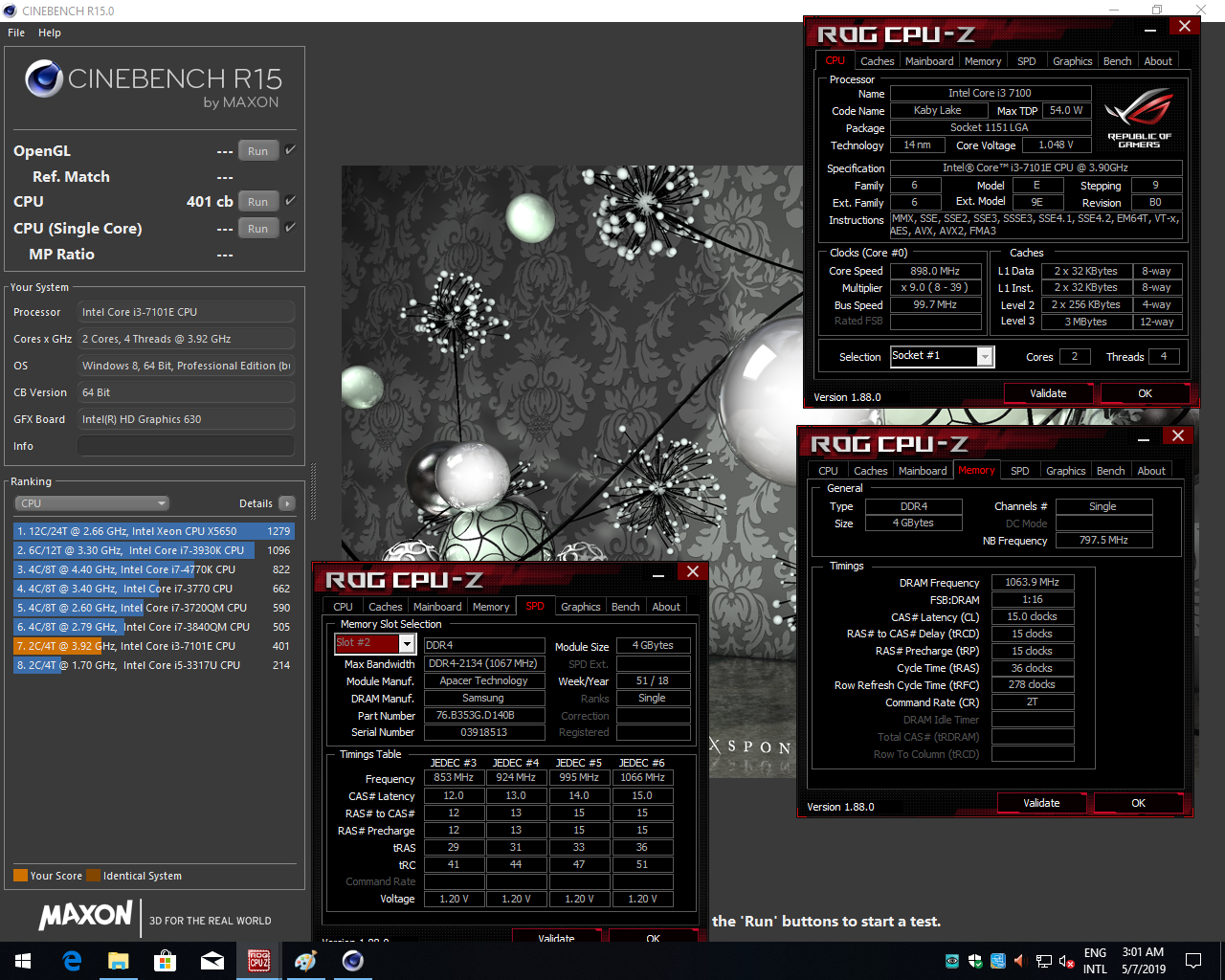The image size is (1225, 980).
Task: Open the Ranking CPU dropdown
Action: (x=91, y=503)
